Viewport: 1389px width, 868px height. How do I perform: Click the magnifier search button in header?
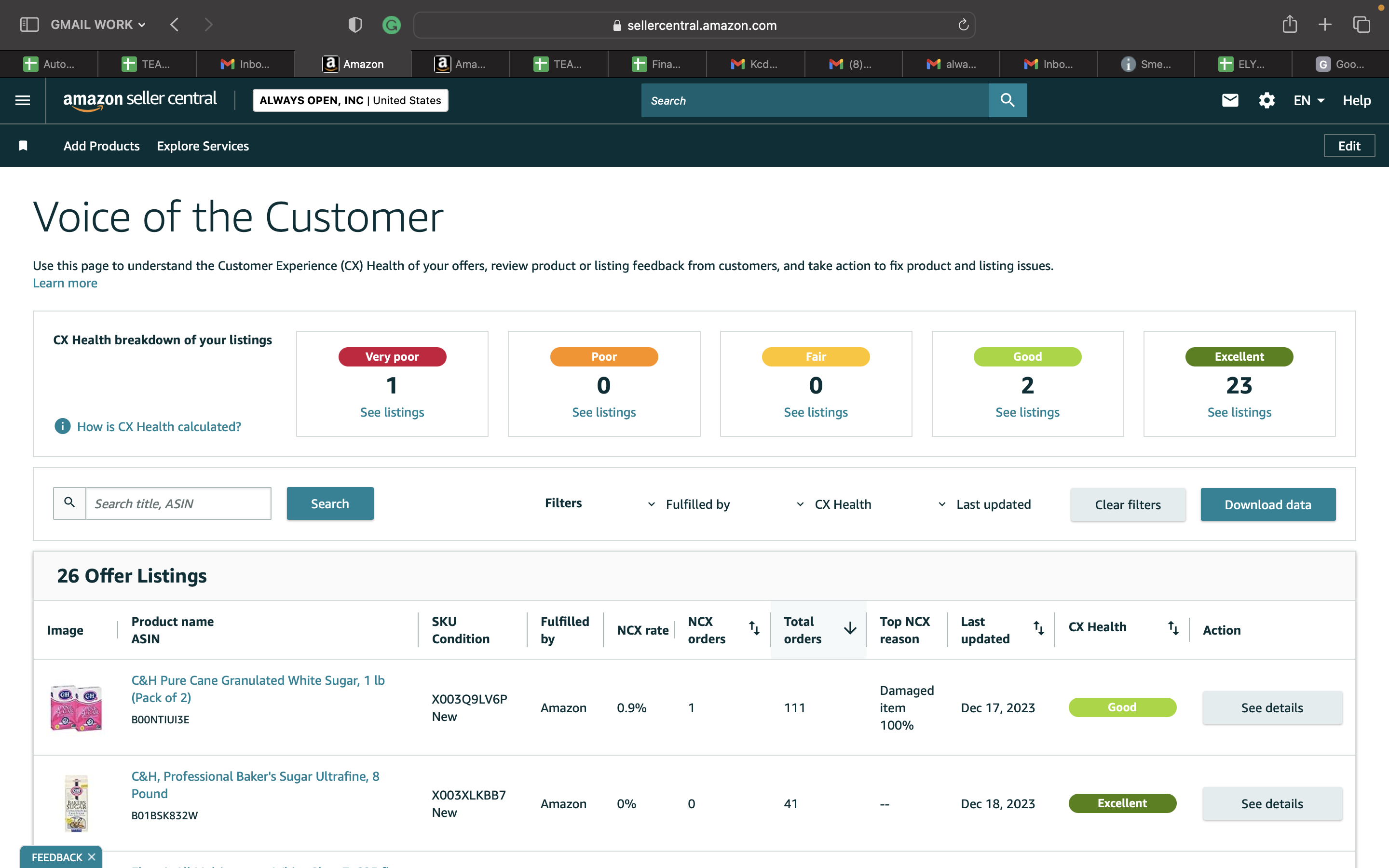(1008, 100)
